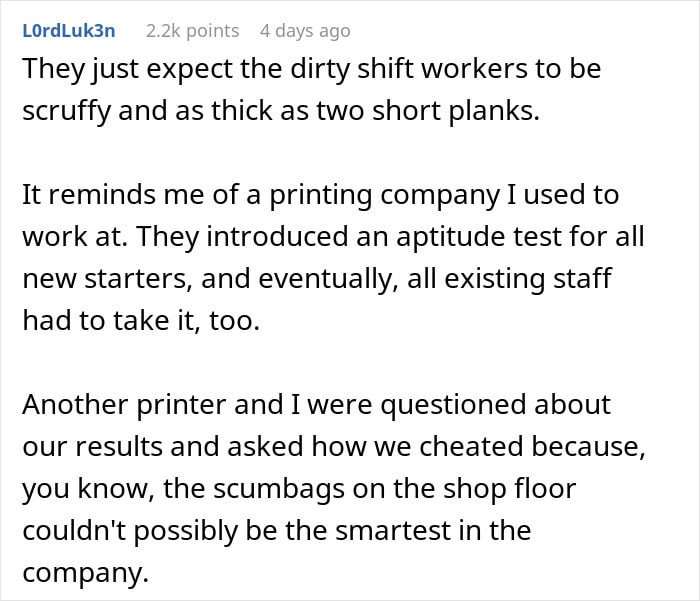The height and width of the screenshot is (601, 700).
Task: Click the line 'had to take it, too.'
Action: click(x=141, y=321)
